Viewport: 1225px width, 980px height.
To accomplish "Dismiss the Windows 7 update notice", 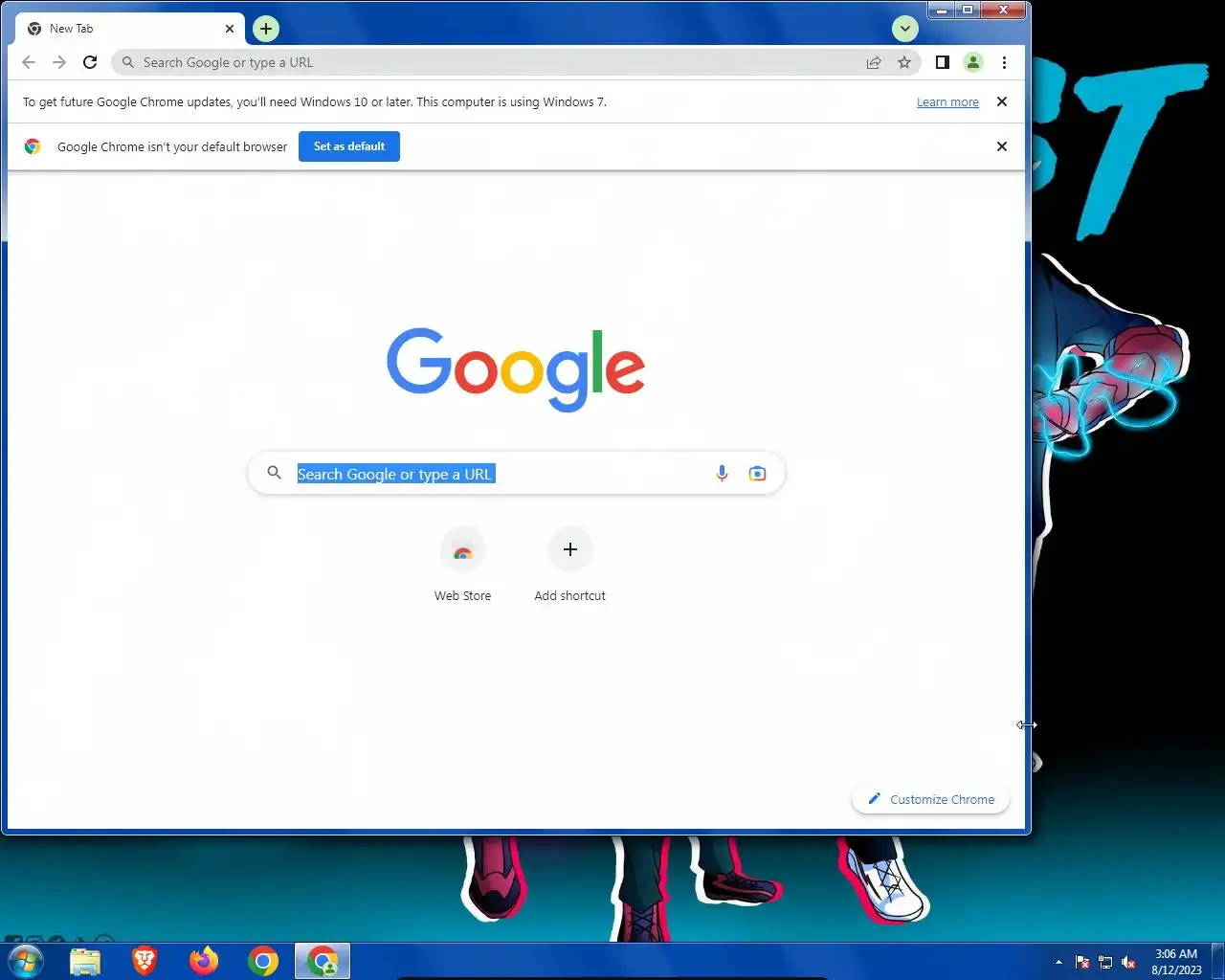I will point(1002,101).
